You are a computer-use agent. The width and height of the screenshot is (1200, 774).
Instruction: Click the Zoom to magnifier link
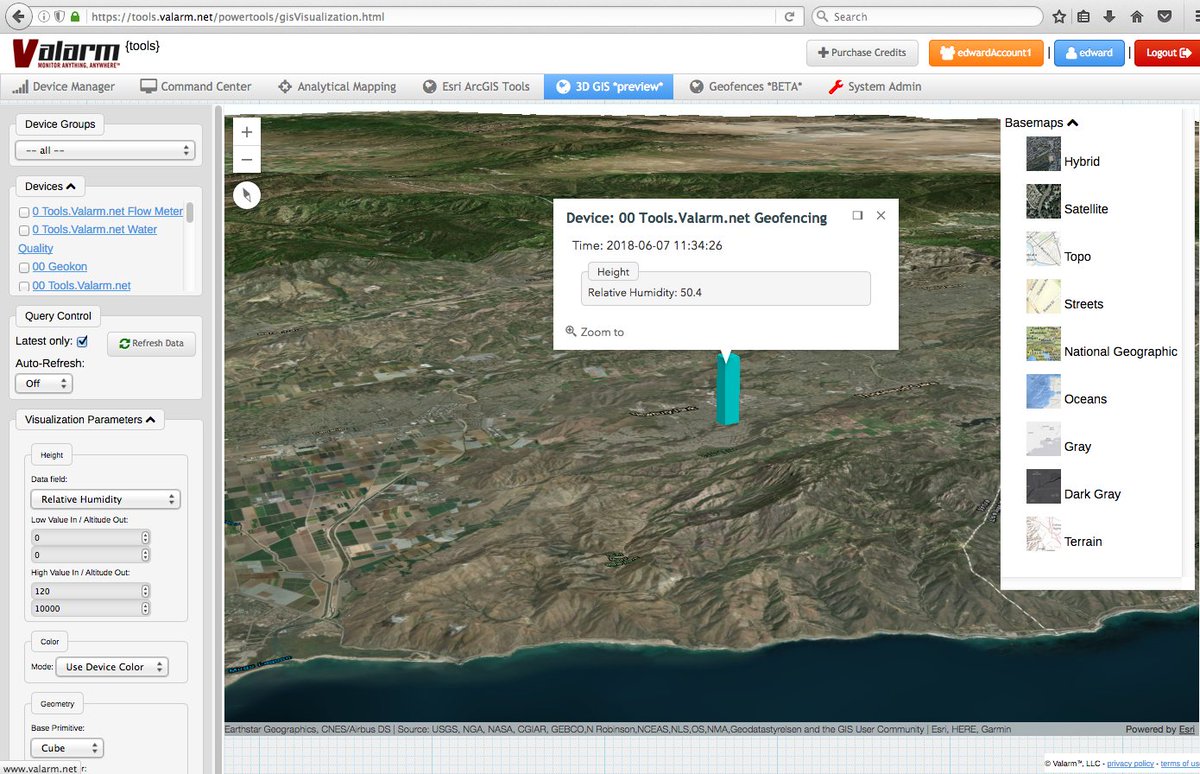(x=595, y=332)
